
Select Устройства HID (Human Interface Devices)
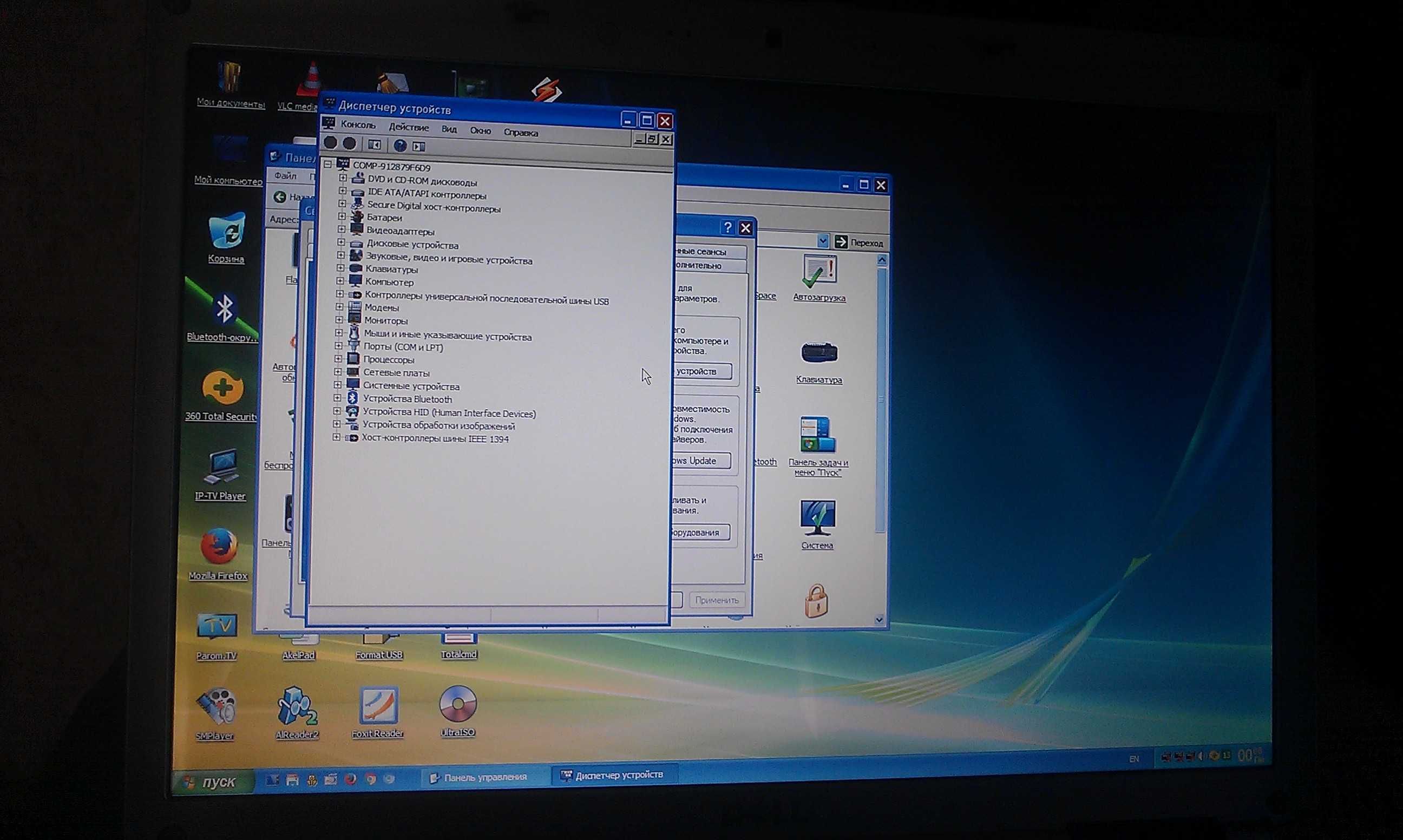coord(449,412)
